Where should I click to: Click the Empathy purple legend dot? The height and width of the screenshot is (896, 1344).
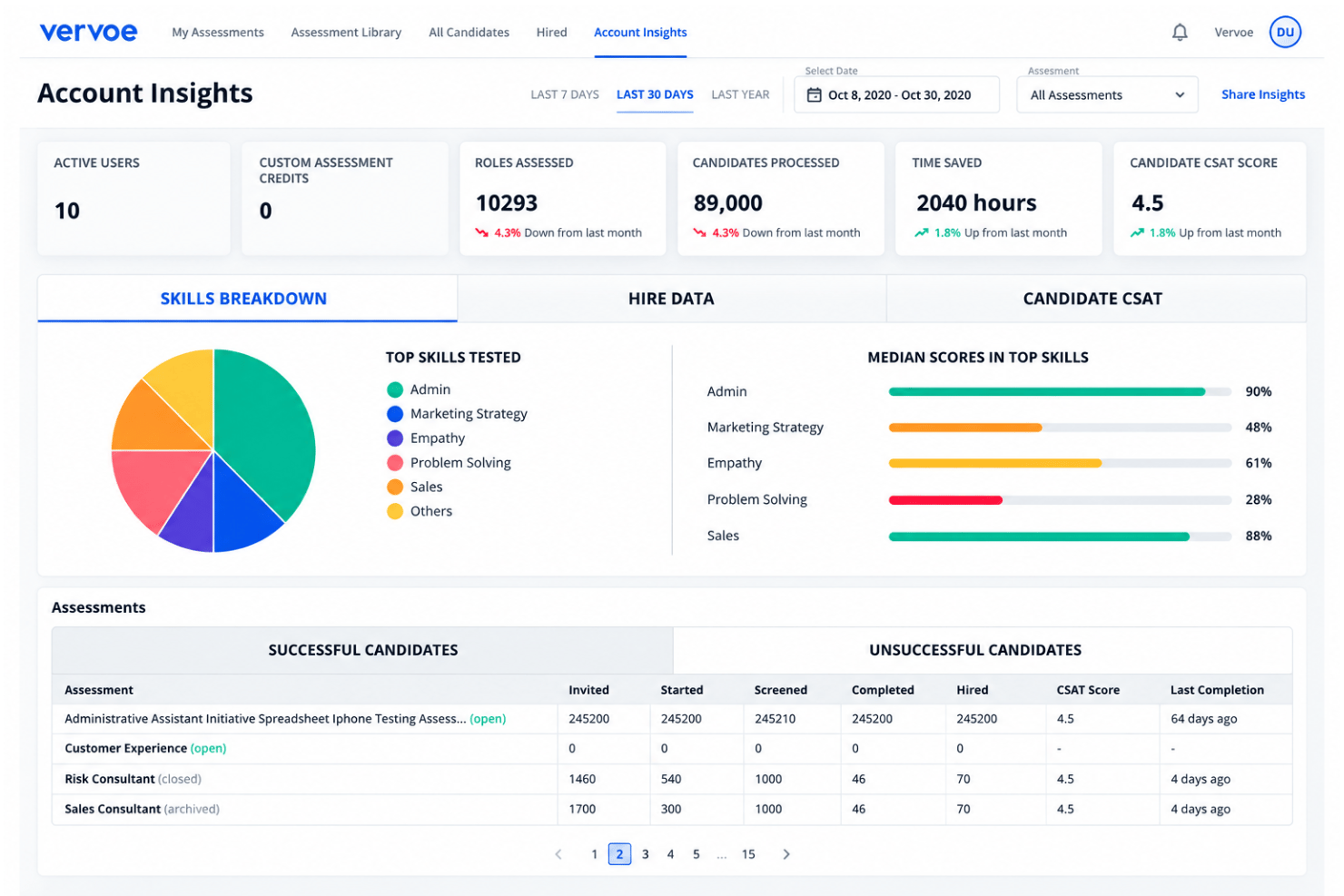(395, 438)
